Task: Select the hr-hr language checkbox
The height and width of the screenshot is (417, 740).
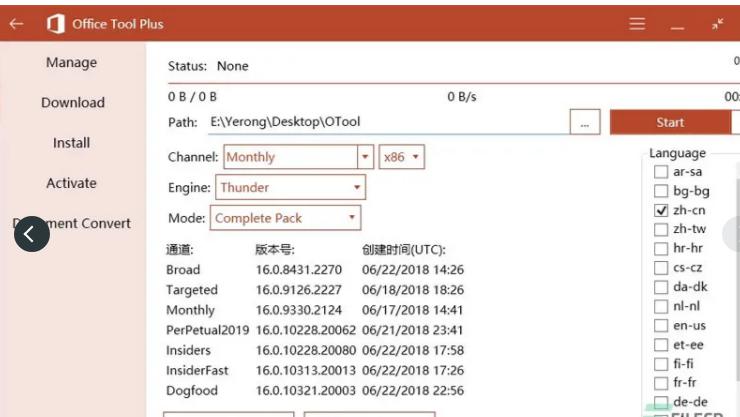Action: pyautogui.click(x=661, y=249)
